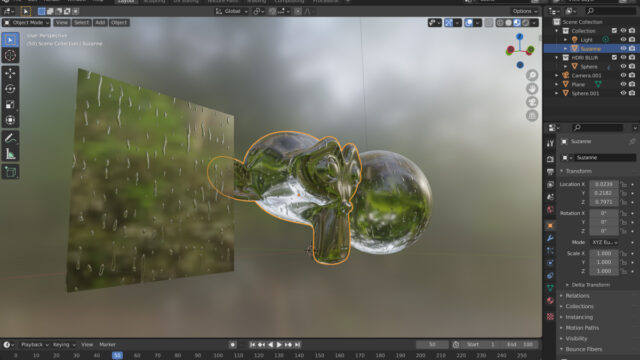This screenshot has width=640, height=360.
Task: Open Tool properties tab icon
Action: point(550,143)
